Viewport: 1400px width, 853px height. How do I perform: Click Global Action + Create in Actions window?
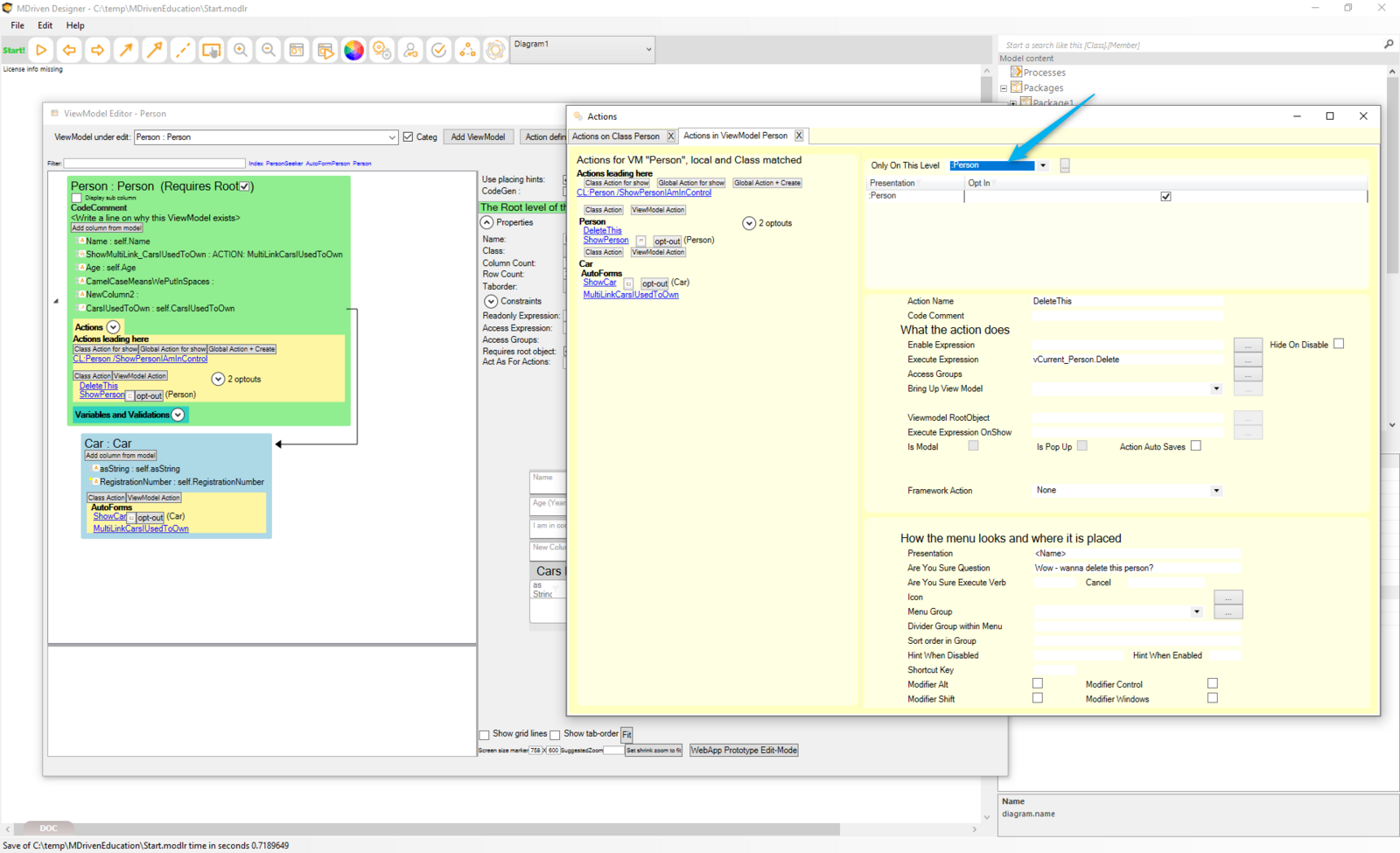pyautogui.click(x=767, y=183)
